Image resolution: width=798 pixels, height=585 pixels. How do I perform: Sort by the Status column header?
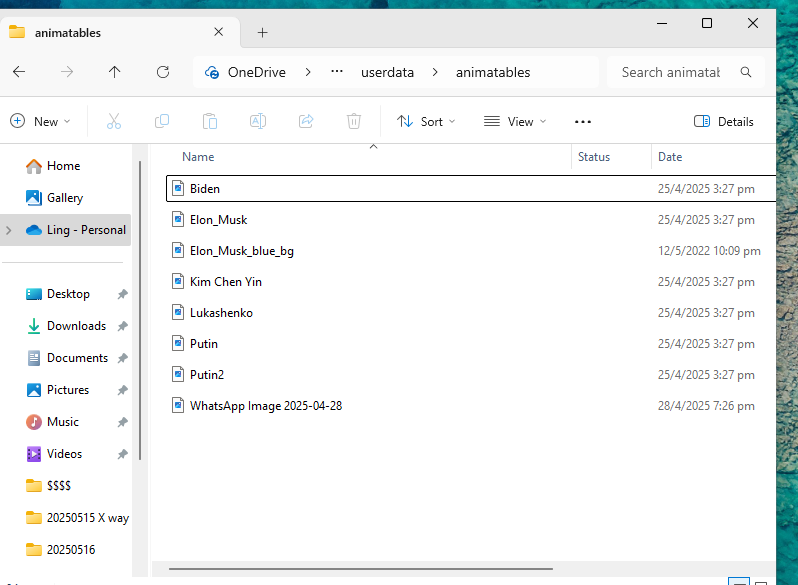(x=611, y=157)
